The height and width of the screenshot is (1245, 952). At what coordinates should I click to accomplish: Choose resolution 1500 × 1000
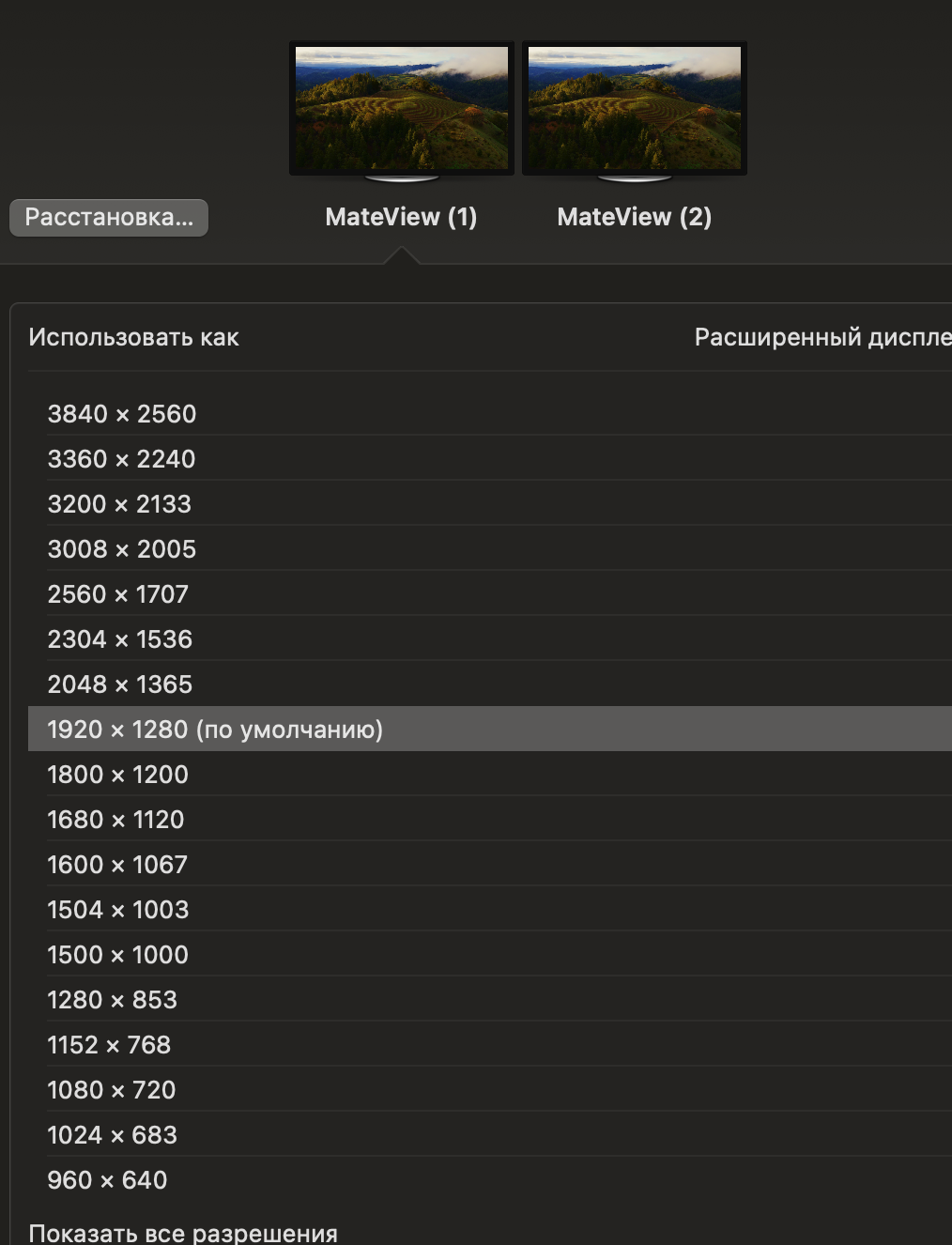pos(490,954)
